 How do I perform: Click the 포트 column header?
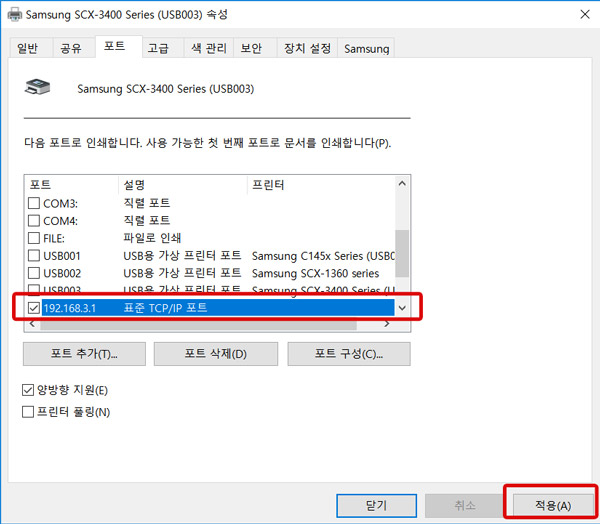coord(72,185)
